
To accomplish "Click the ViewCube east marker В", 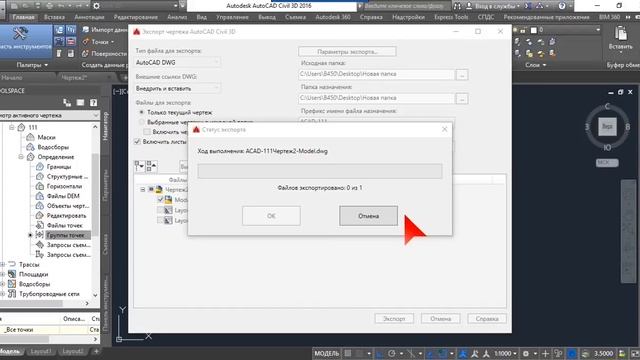I will click(627, 127).
